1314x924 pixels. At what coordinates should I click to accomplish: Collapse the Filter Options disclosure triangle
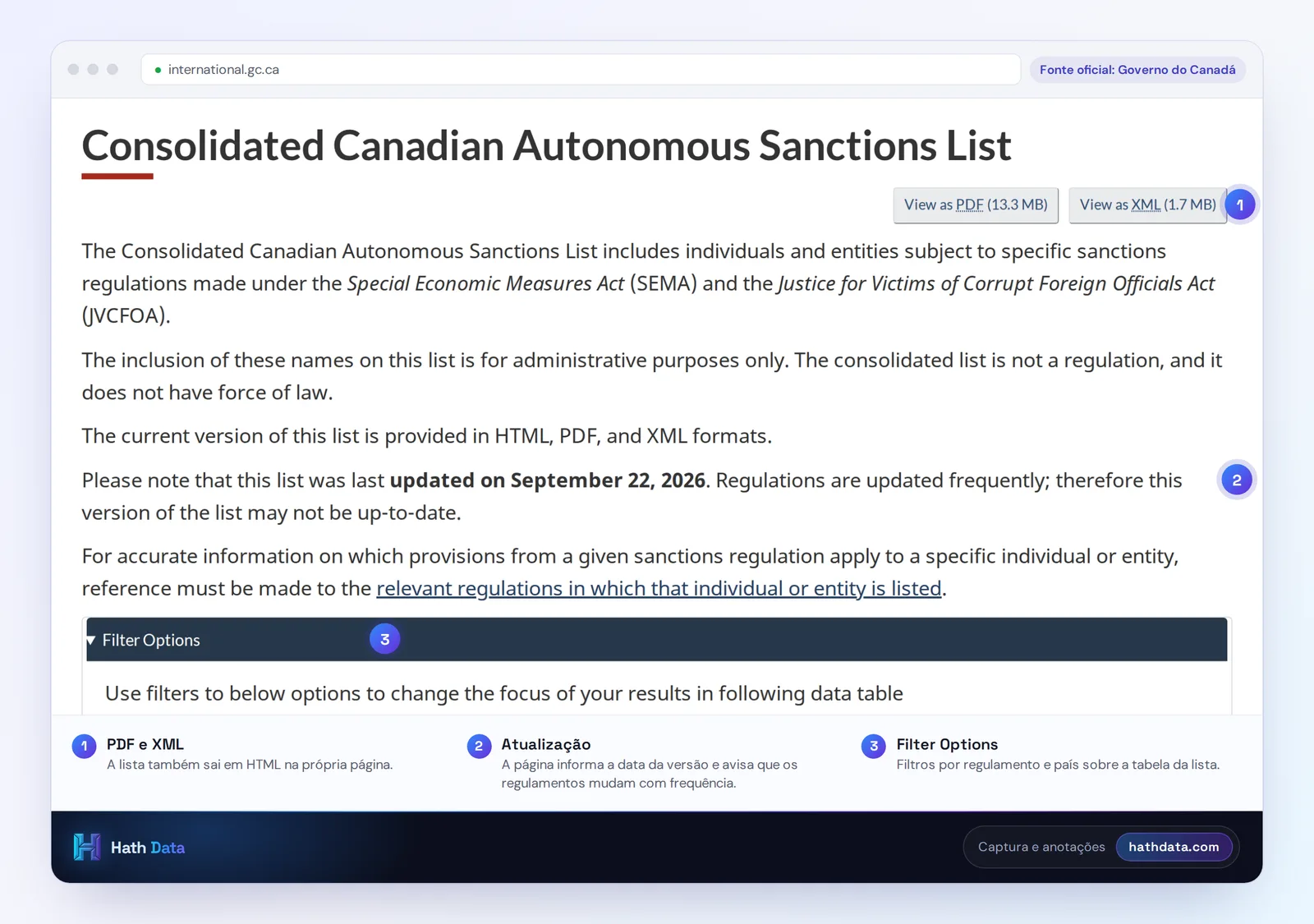click(91, 640)
